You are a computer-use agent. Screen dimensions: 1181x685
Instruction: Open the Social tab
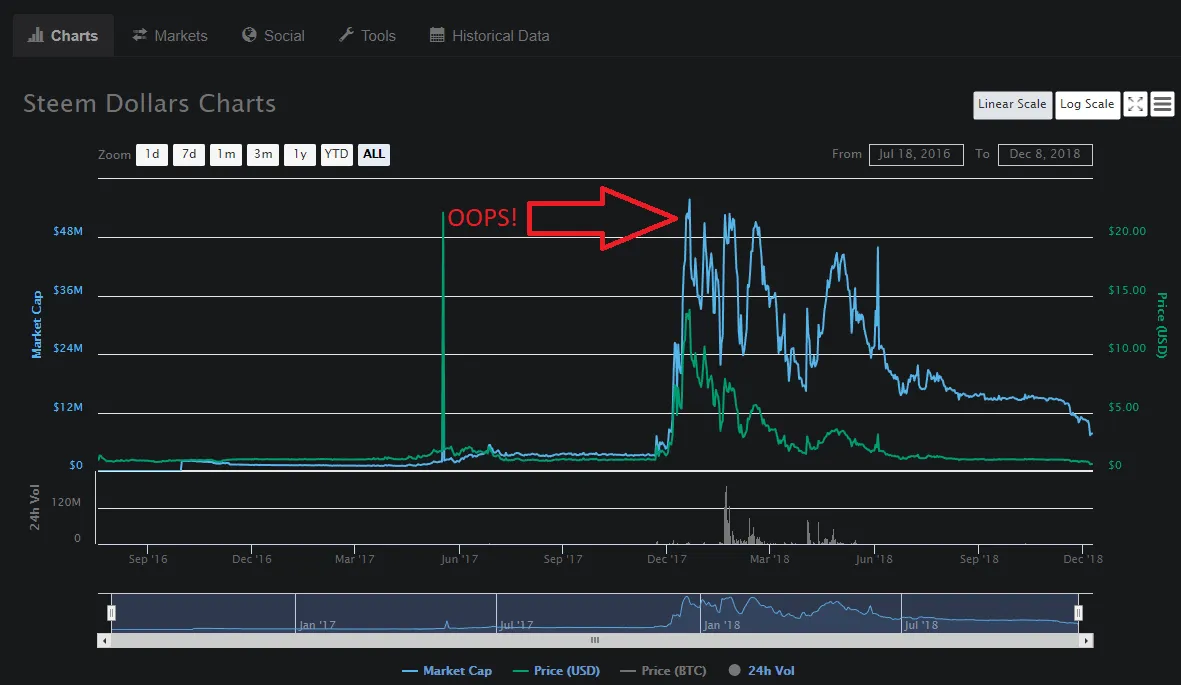tap(273, 35)
